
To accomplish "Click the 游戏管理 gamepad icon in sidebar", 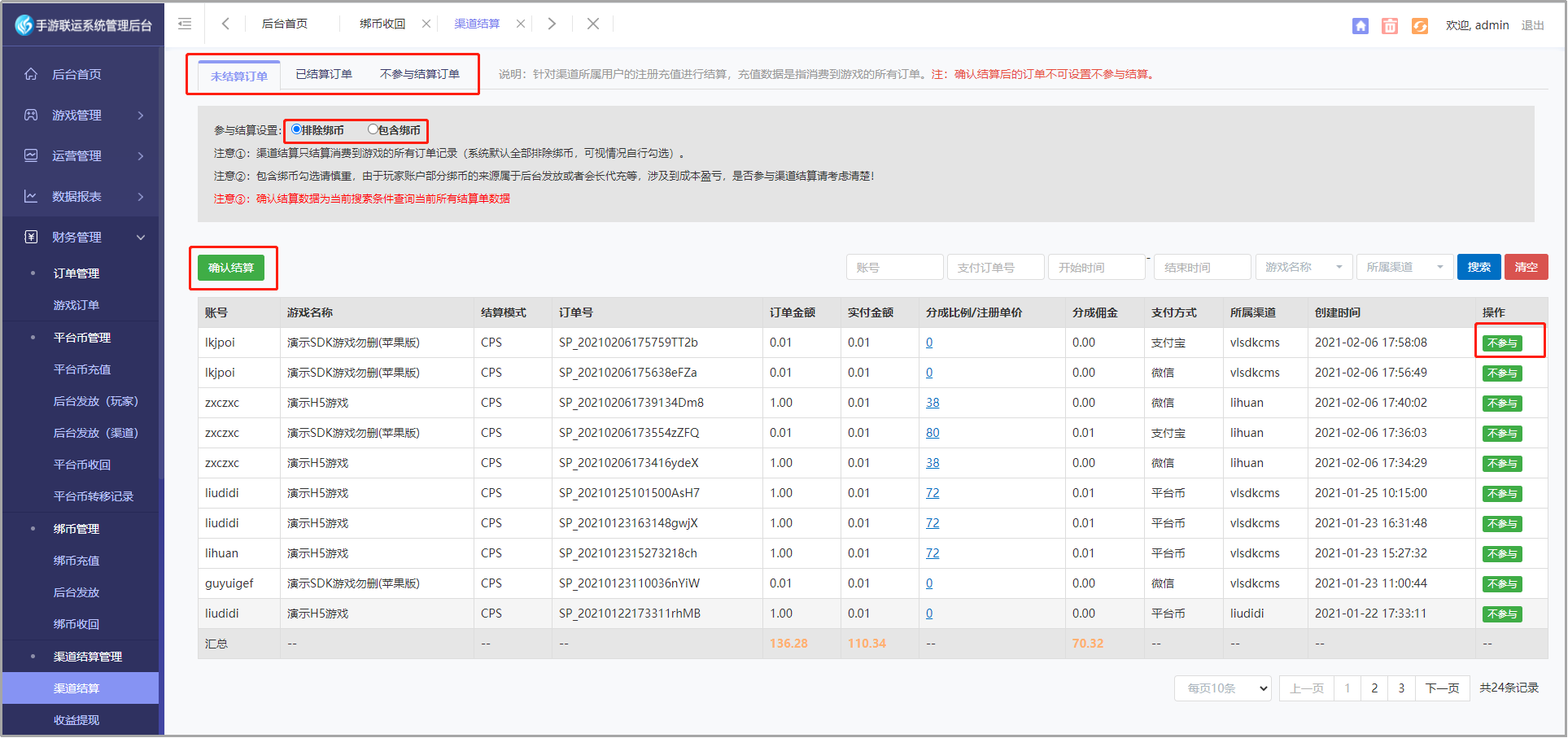I will [31, 115].
